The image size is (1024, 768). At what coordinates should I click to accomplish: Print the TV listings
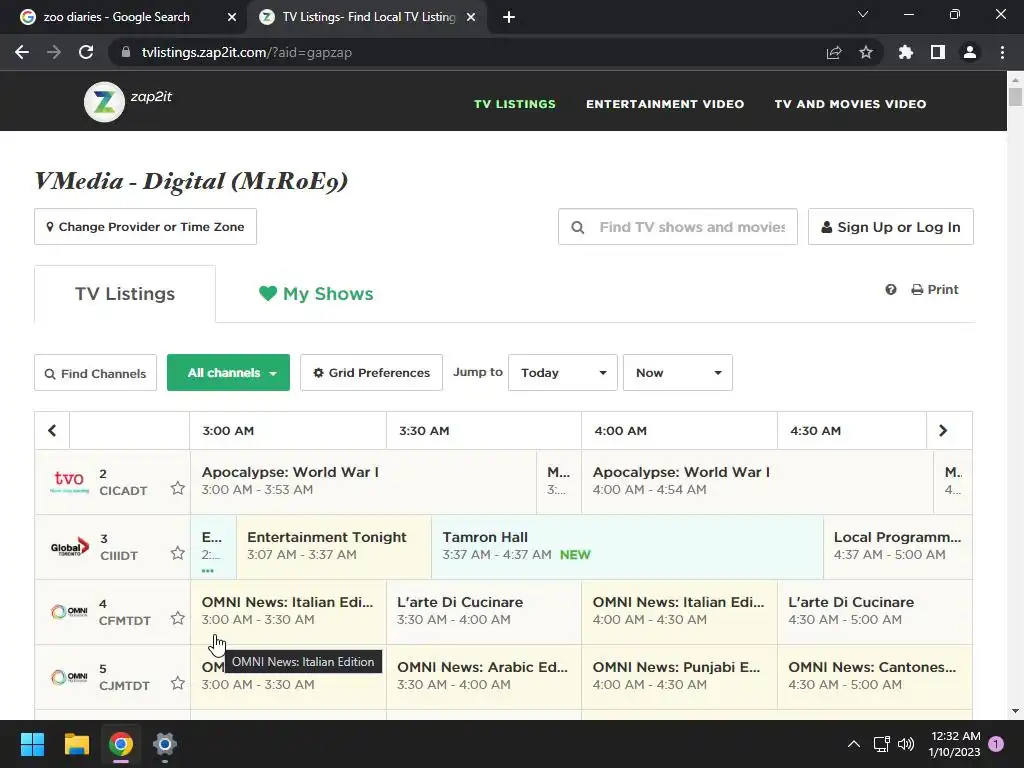coord(935,289)
